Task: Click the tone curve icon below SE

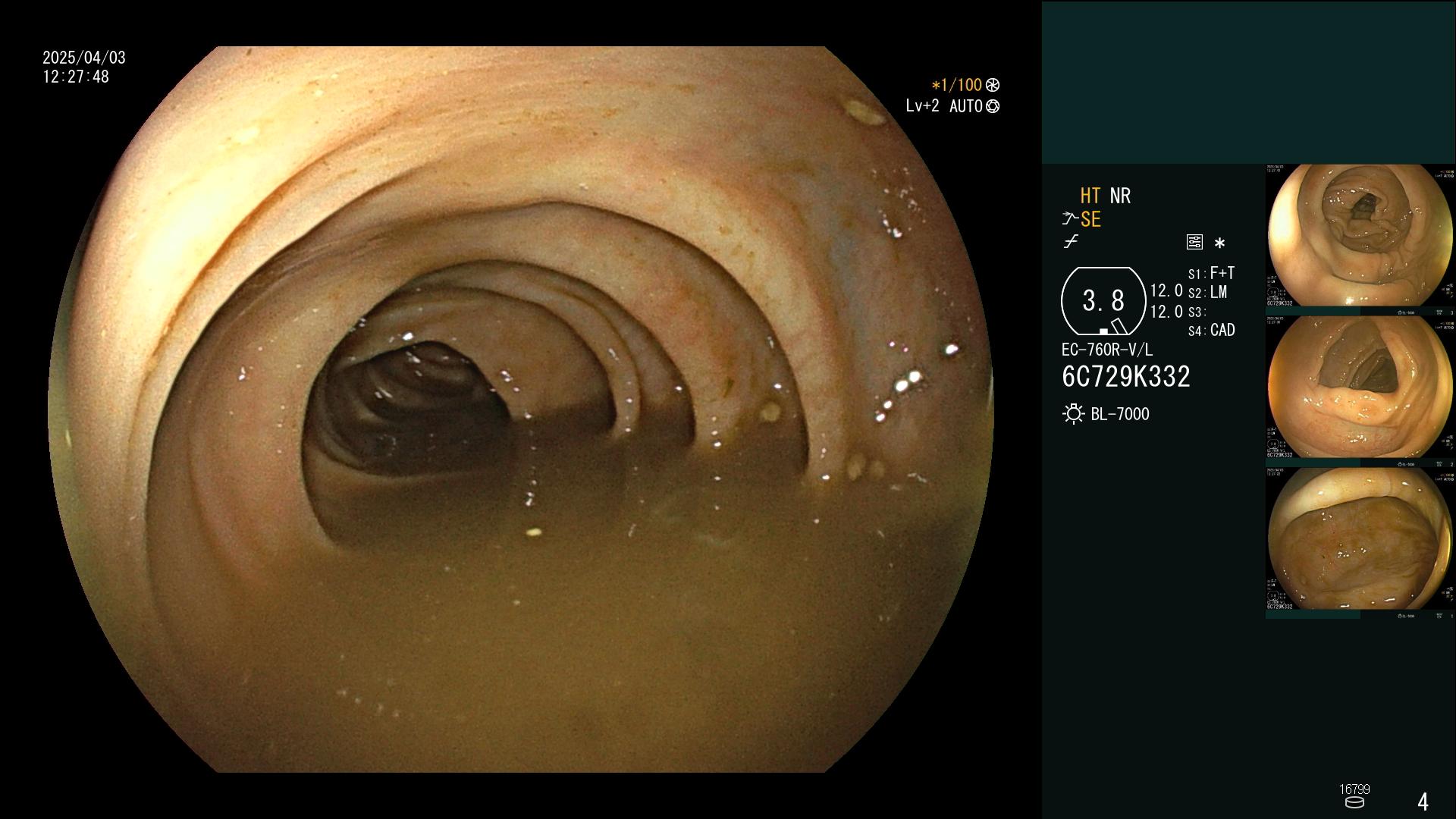Action: [x=1071, y=242]
